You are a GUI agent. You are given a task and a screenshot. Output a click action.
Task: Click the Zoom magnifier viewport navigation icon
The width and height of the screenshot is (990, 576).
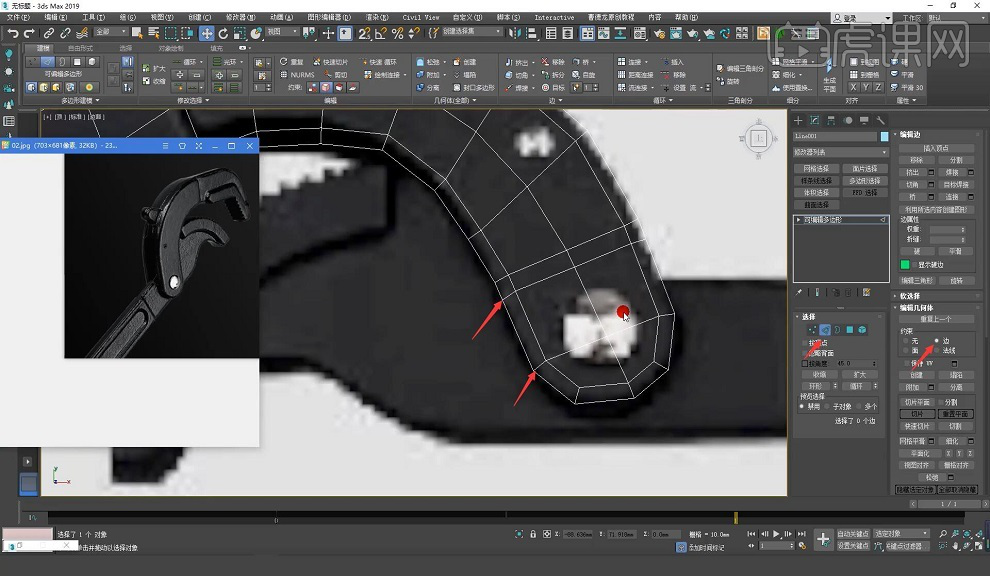coord(943,534)
